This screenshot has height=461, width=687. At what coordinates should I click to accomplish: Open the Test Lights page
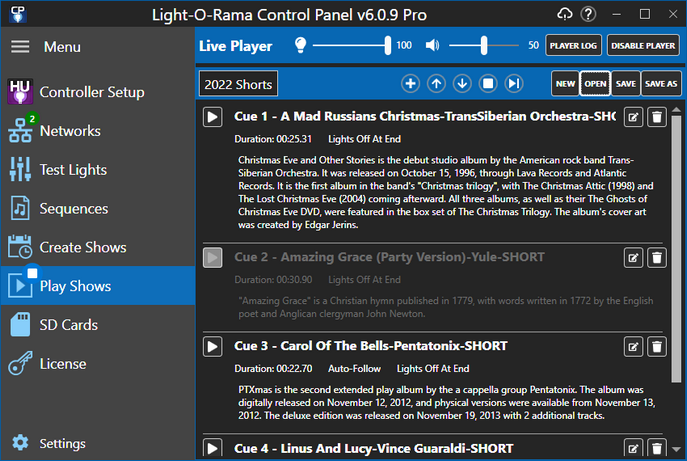click(98, 170)
